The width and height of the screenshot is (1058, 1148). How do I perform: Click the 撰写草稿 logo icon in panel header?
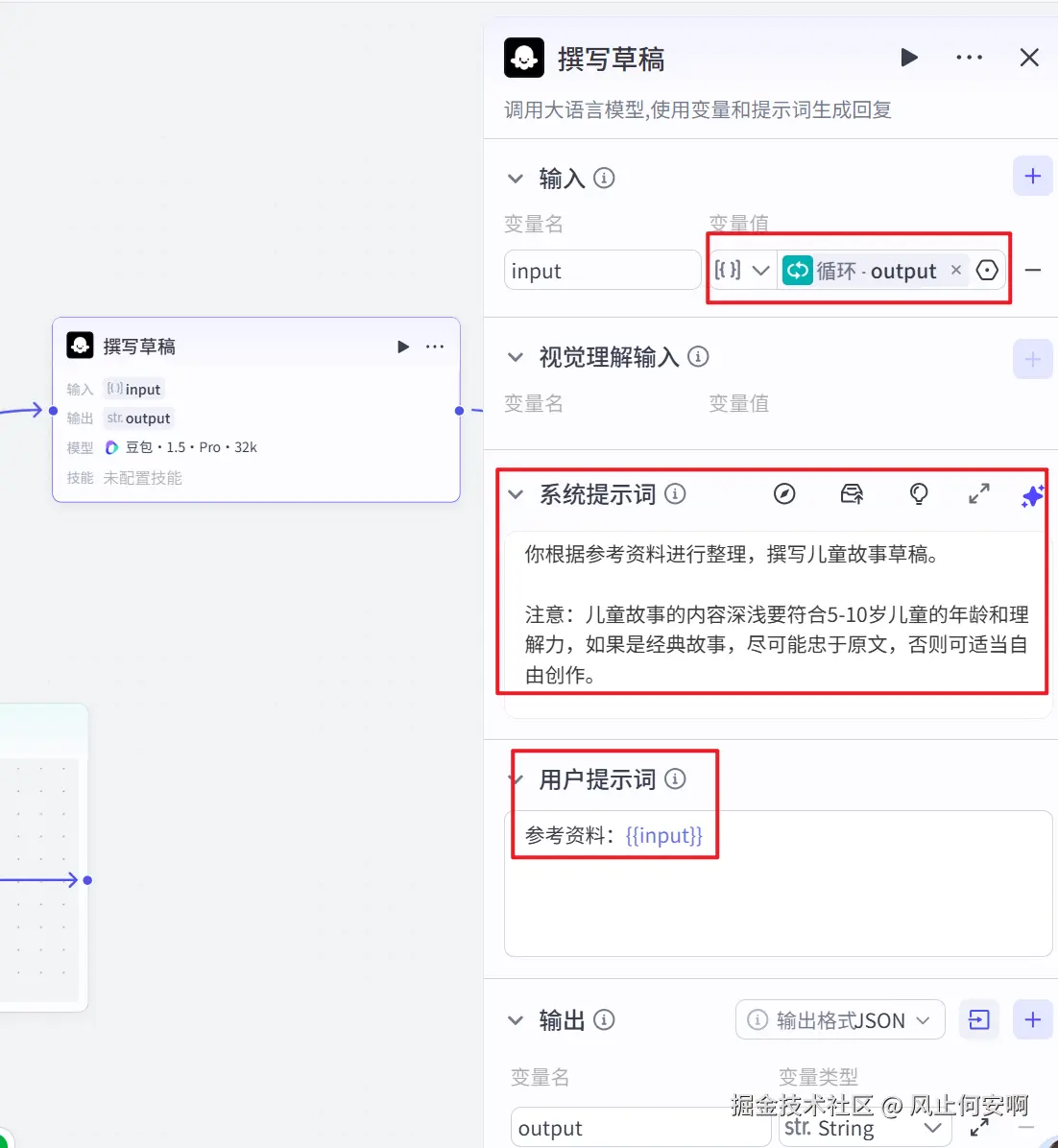[x=523, y=57]
